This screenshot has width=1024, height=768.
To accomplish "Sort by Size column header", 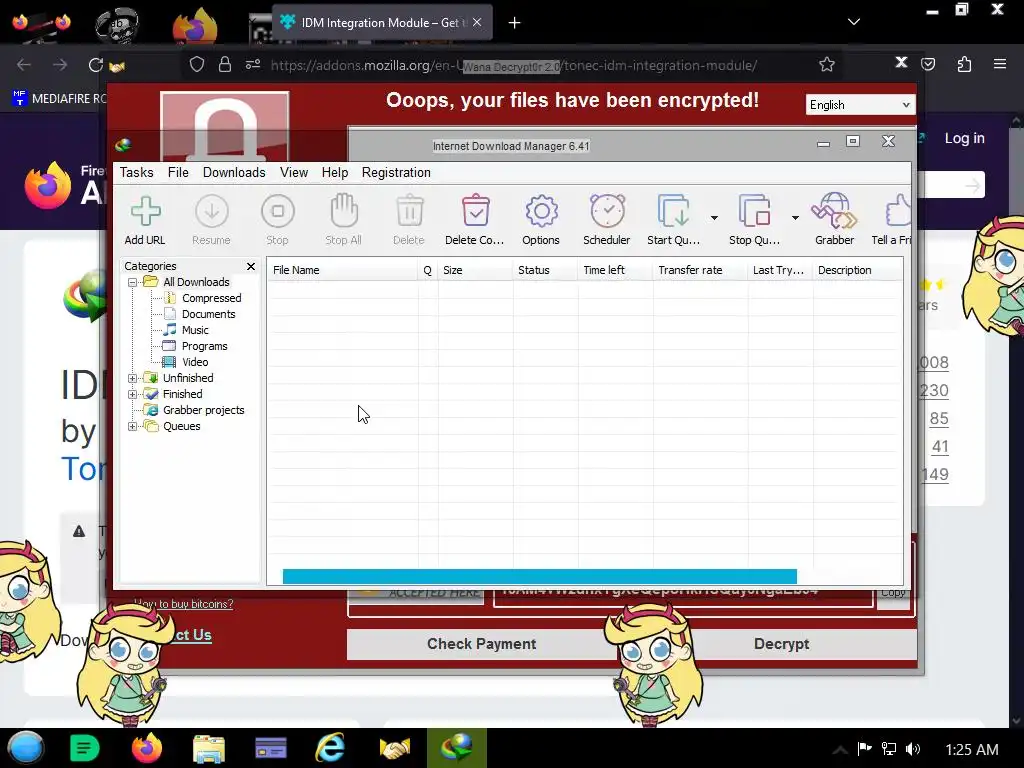I will pyautogui.click(x=475, y=270).
